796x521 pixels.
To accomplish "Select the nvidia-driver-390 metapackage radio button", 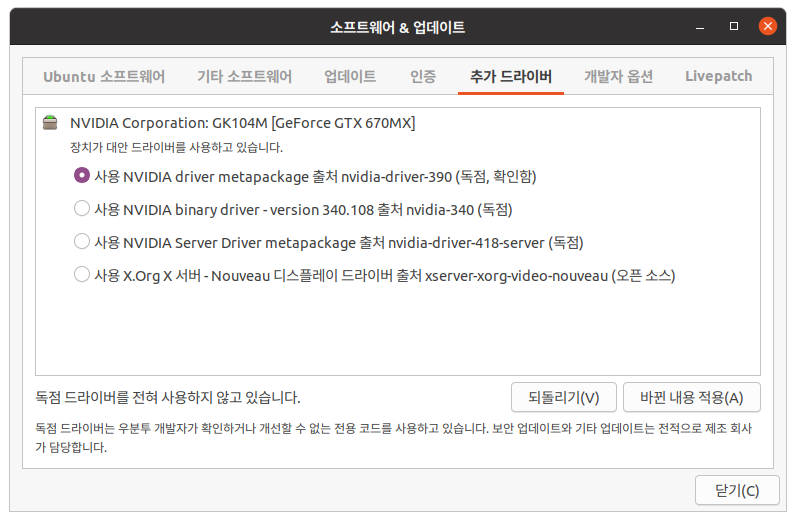I will click(82, 175).
